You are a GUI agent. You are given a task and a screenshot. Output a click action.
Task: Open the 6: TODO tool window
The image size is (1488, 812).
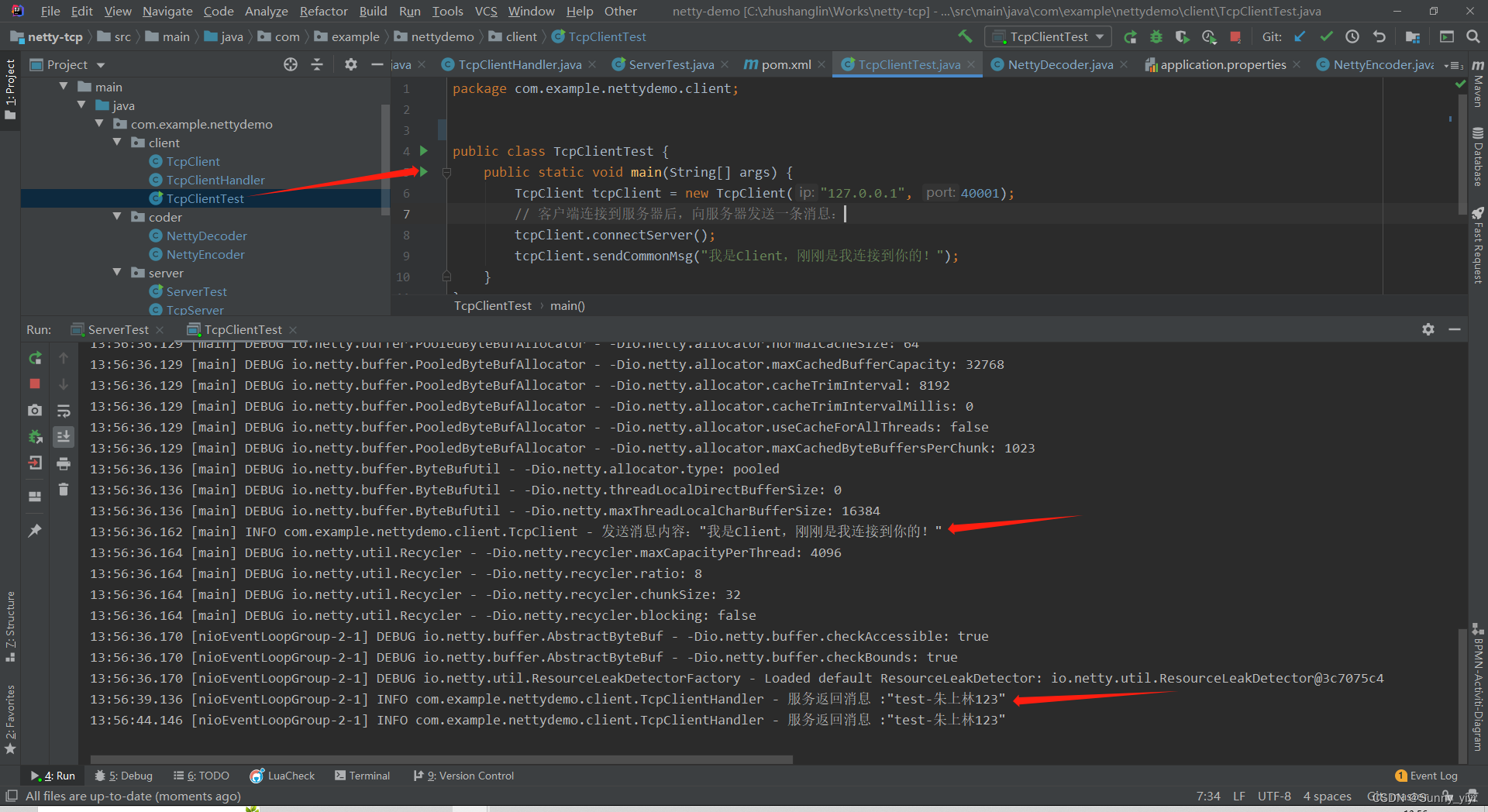click(x=201, y=776)
